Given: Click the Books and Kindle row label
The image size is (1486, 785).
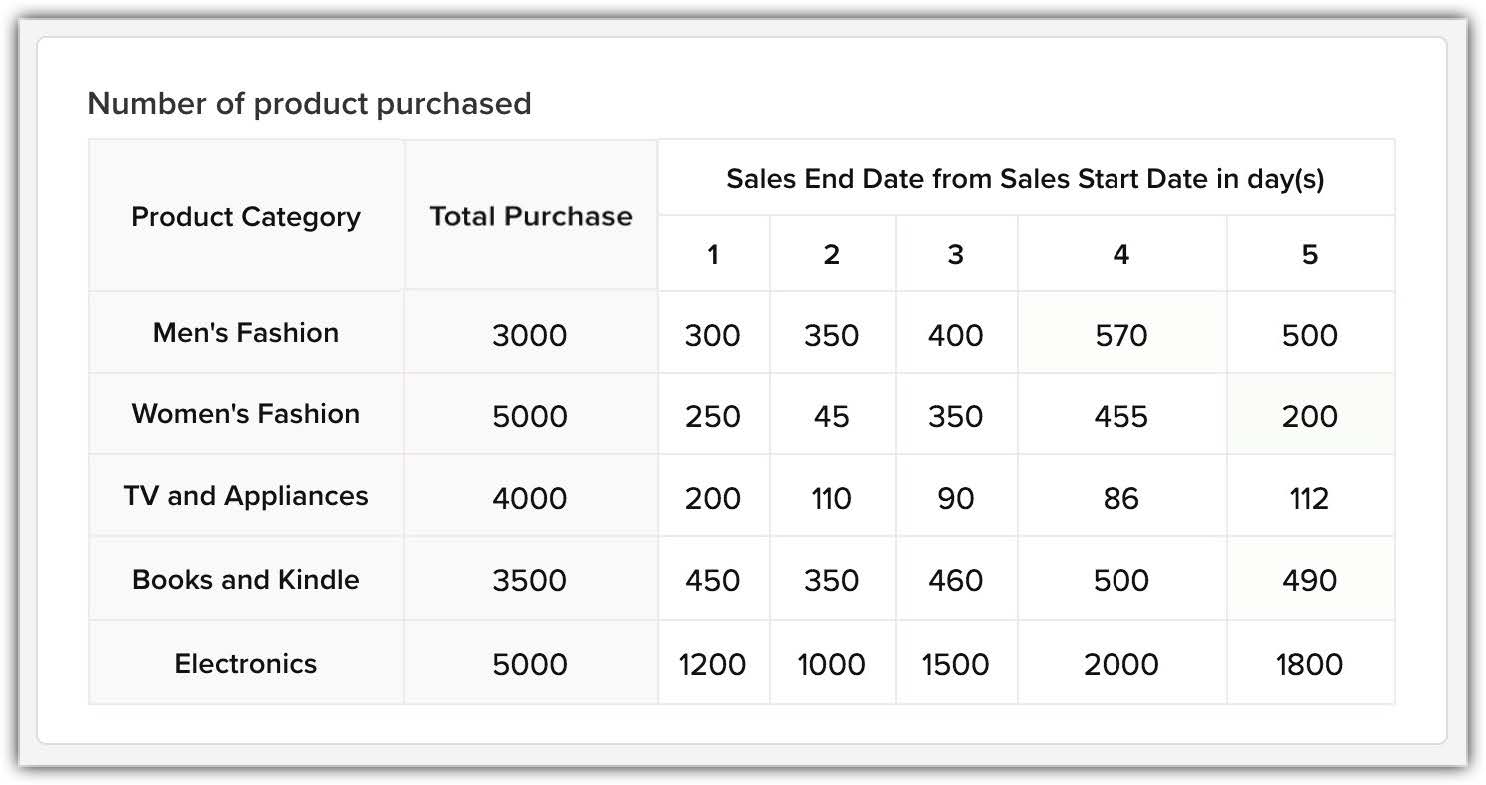Looking at the screenshot, I should [246, 580].
